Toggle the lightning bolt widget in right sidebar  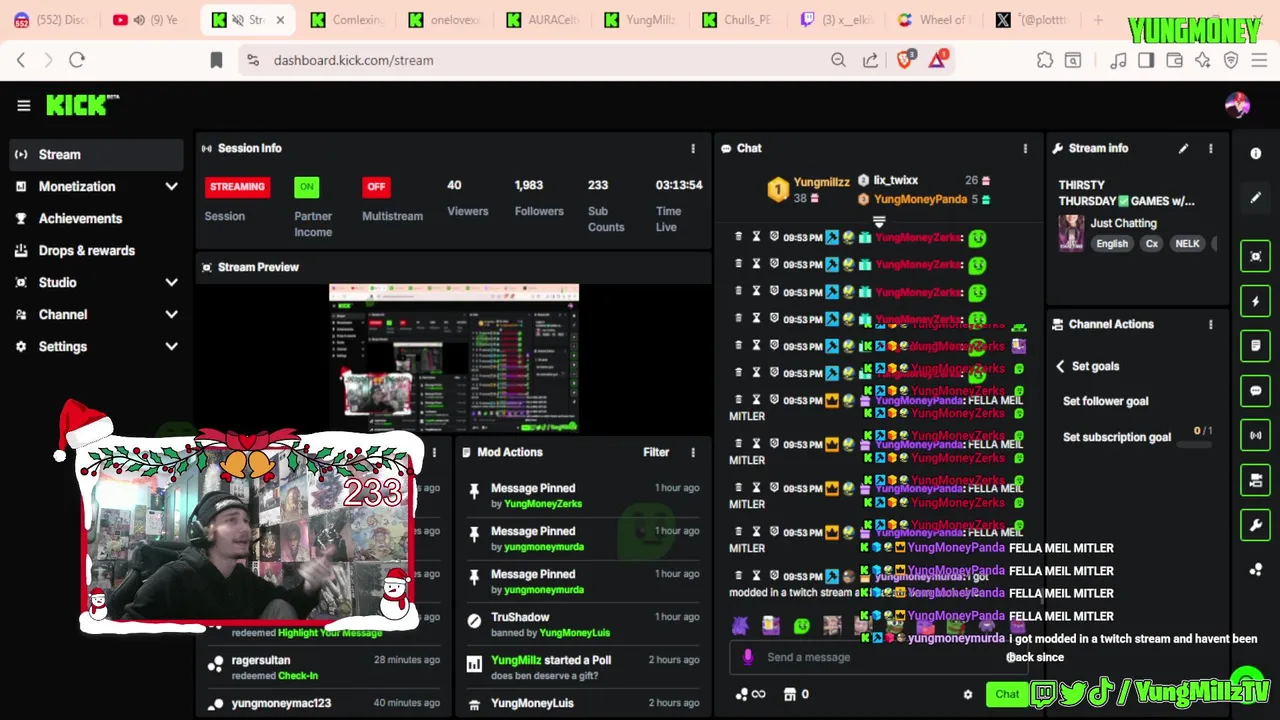1256,301
